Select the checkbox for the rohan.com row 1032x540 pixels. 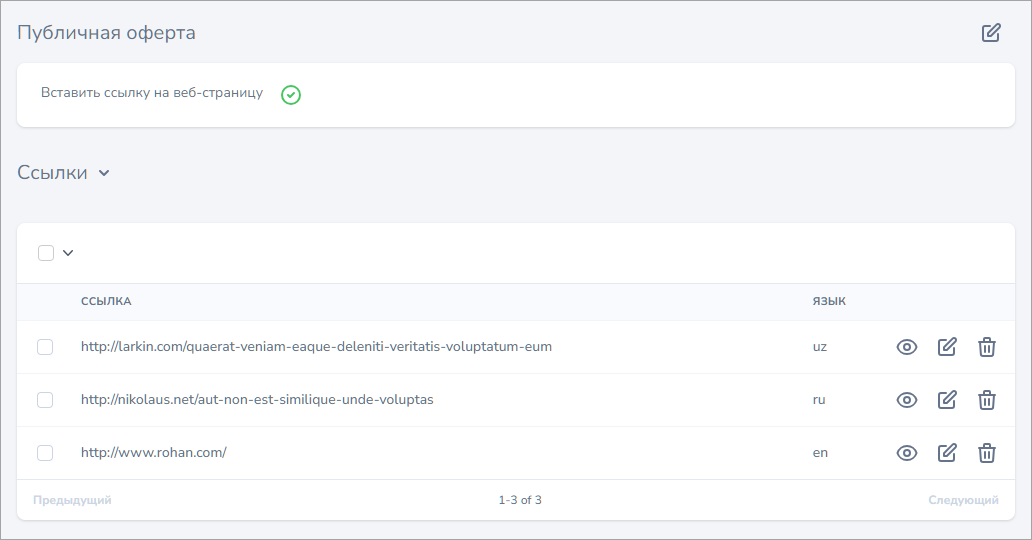click(x=45, y=453)
